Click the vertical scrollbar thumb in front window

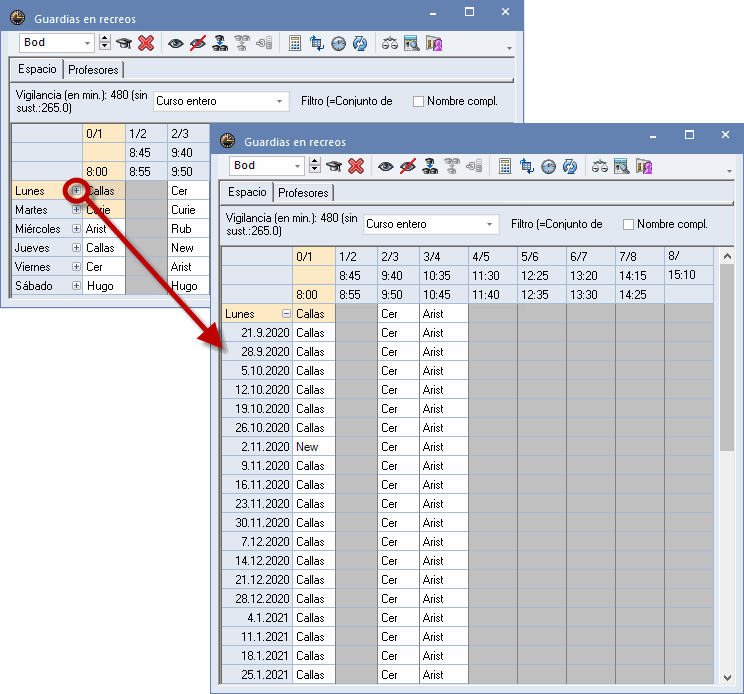tap(727, 358)
